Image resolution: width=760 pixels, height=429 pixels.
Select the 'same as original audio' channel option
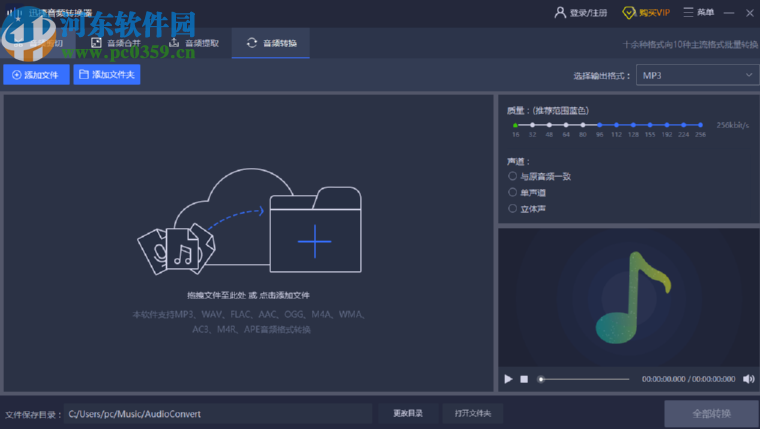[512, 176]
